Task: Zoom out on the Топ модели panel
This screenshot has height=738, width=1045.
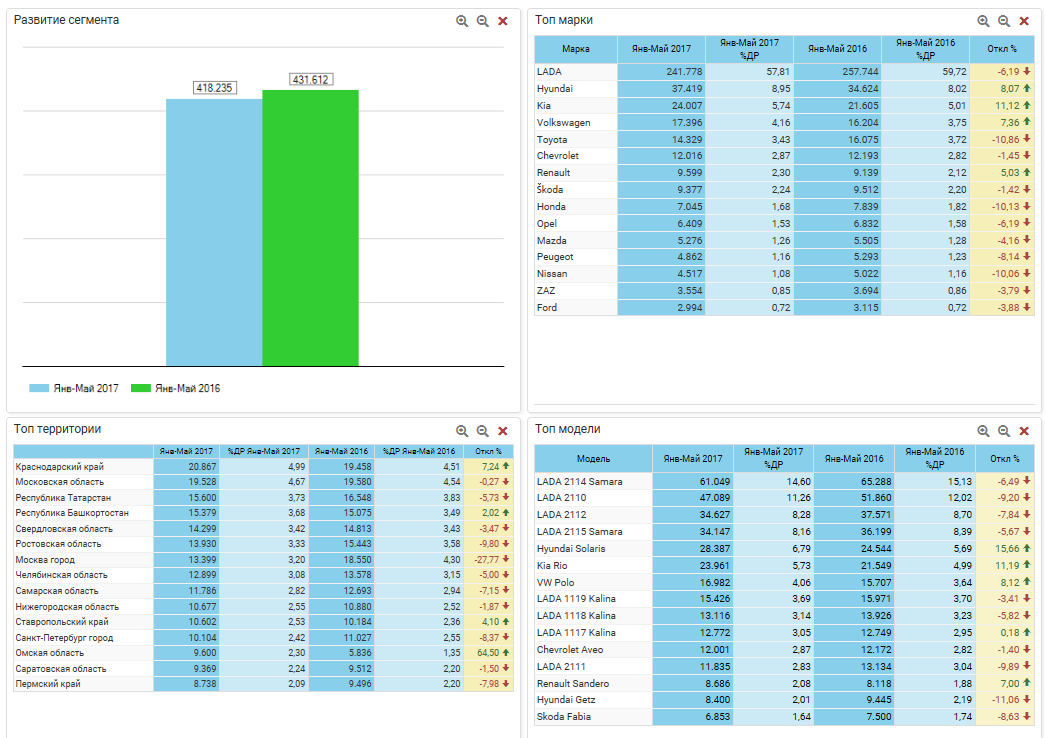Action: [x=1003, y=431]
